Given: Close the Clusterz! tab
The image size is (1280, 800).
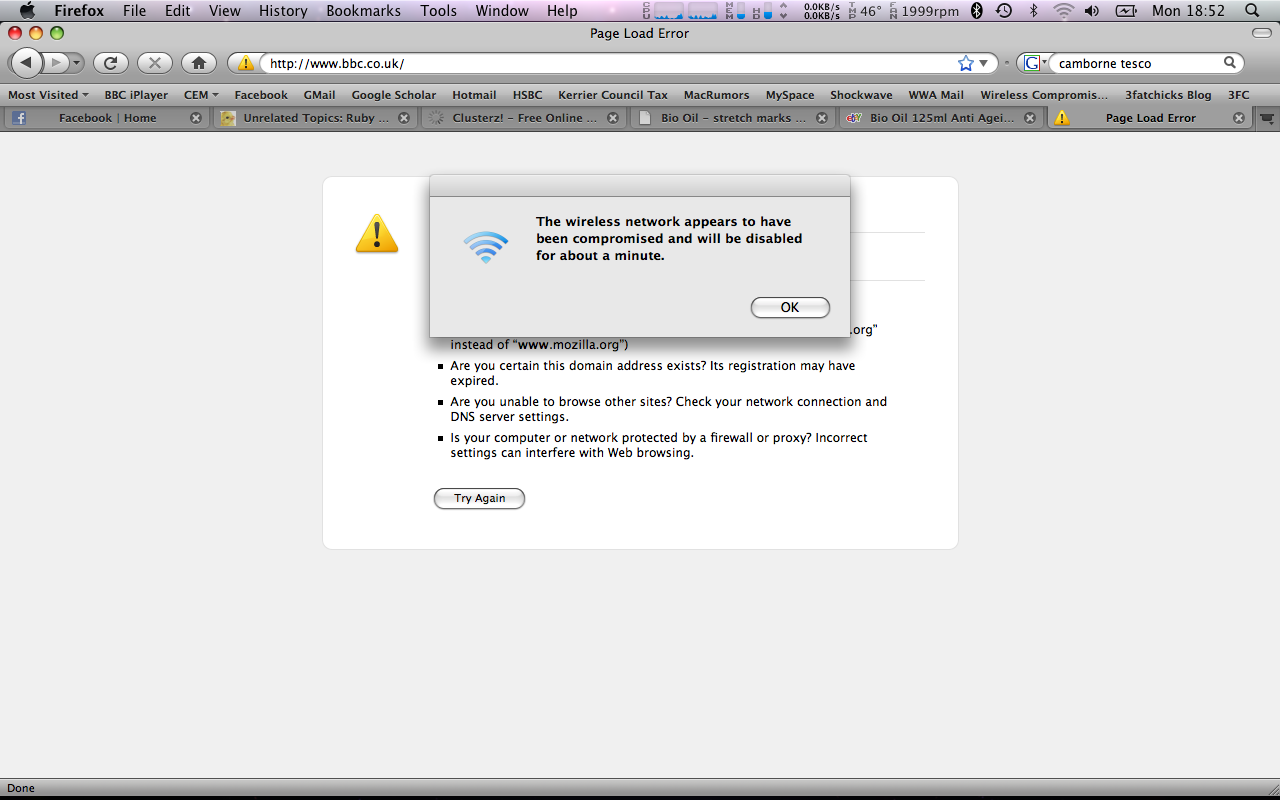Looking at the screenshot, I should click(613, 118).
